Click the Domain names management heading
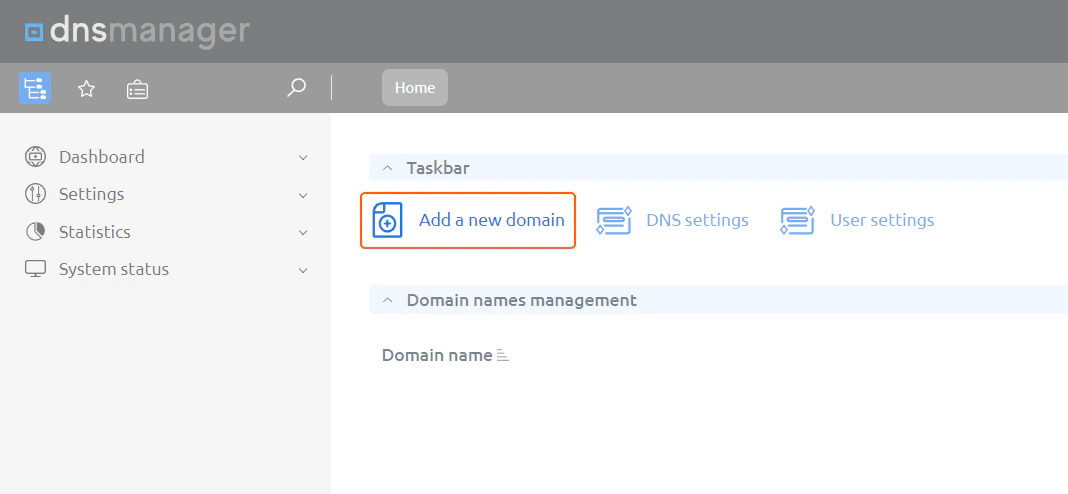1068x494 pixels. click(x=522, y=300)
